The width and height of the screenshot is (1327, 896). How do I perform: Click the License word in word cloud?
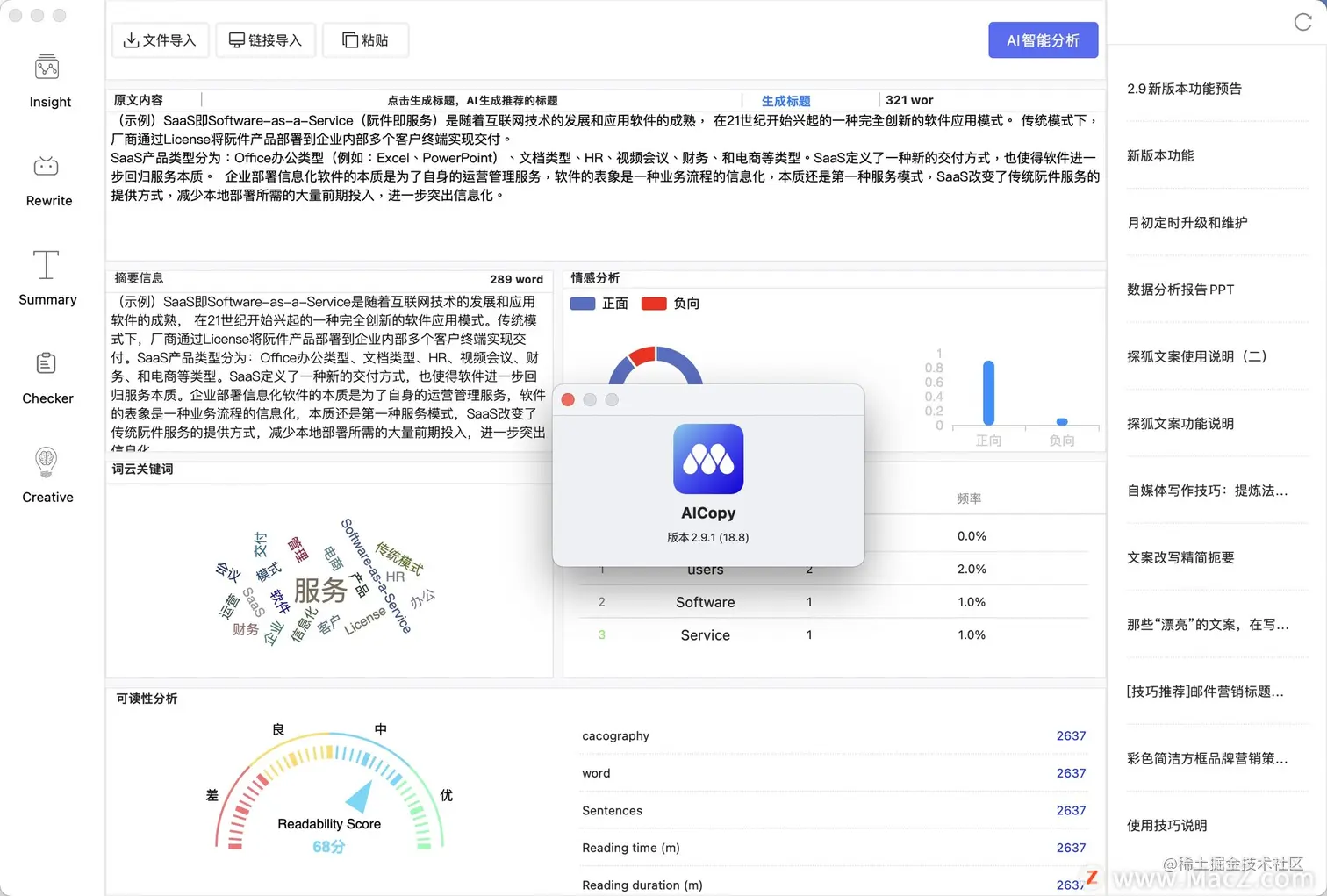point(364,620)
